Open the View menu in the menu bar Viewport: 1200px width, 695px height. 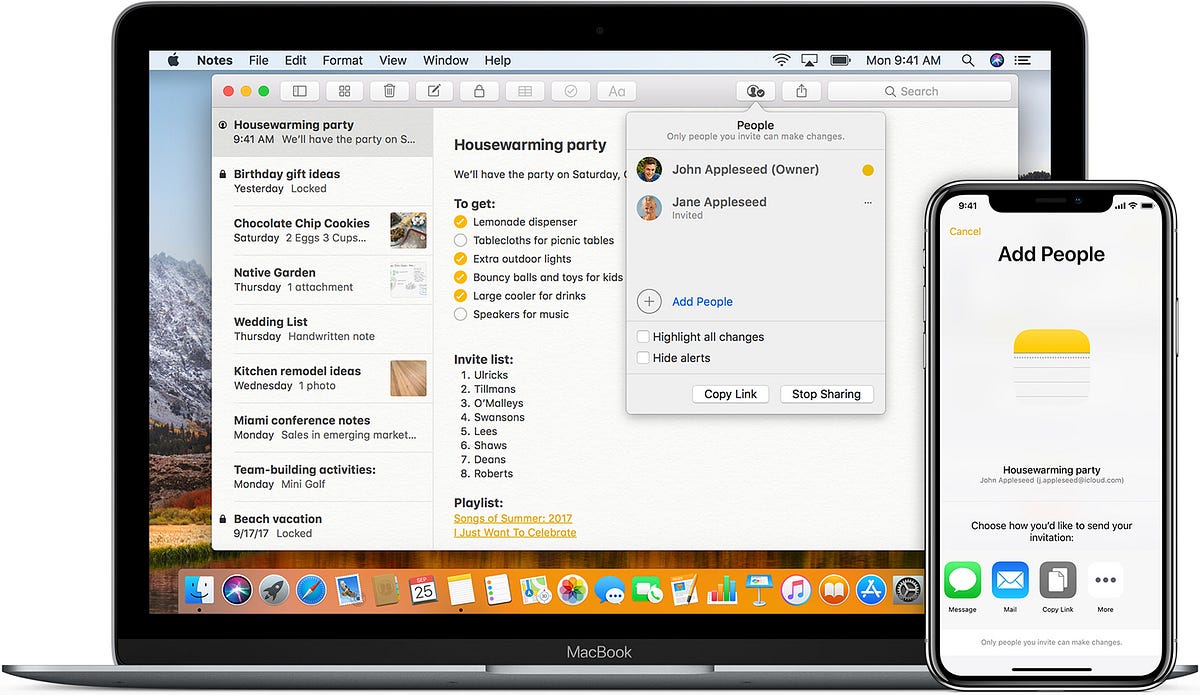click(x=392, y=60)
